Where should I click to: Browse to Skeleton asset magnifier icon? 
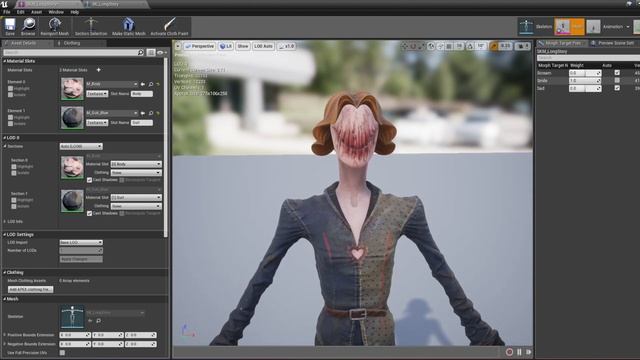click(98, 321)
